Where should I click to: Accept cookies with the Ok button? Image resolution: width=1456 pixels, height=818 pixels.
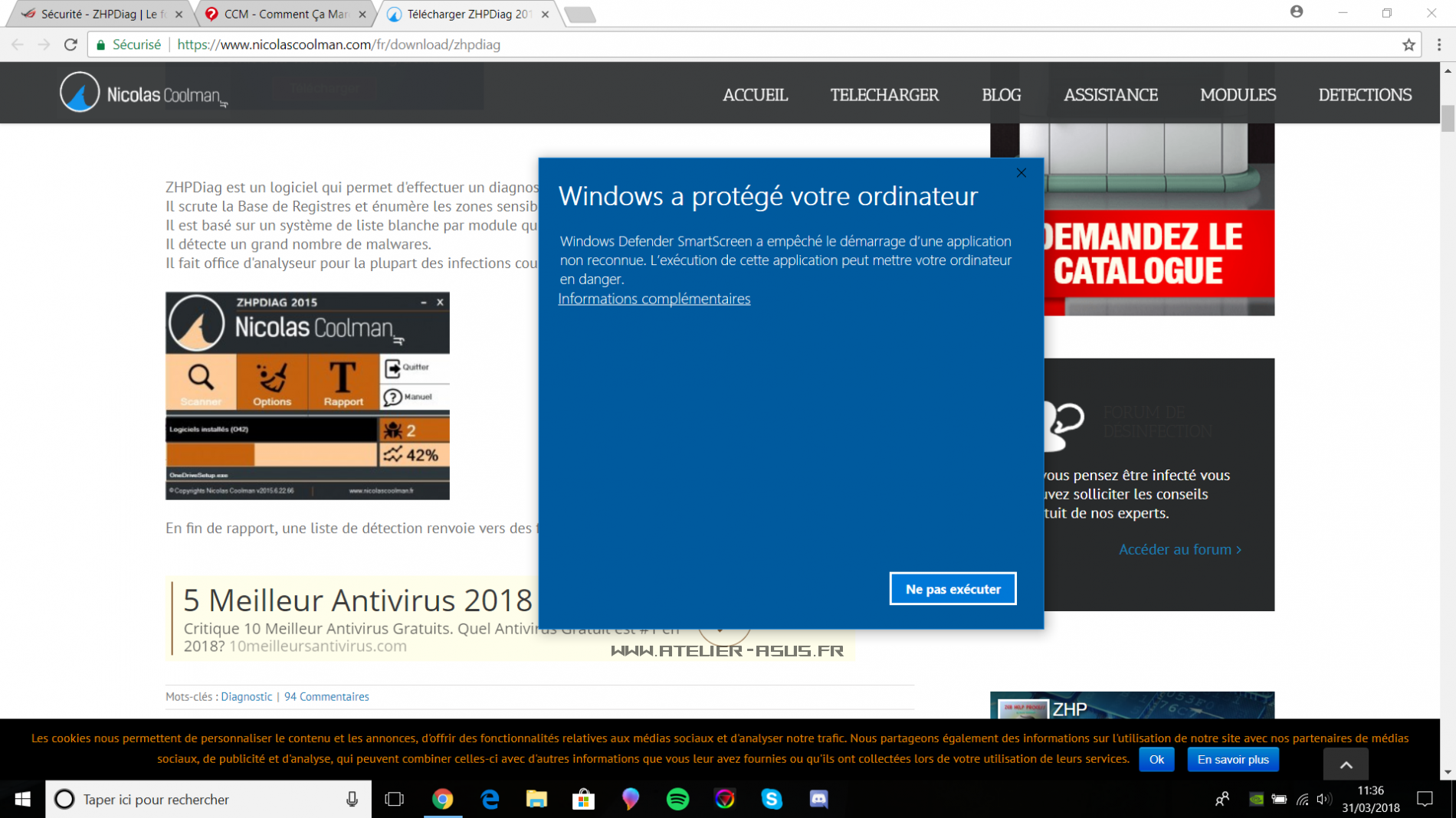(x=1156, y=759)
